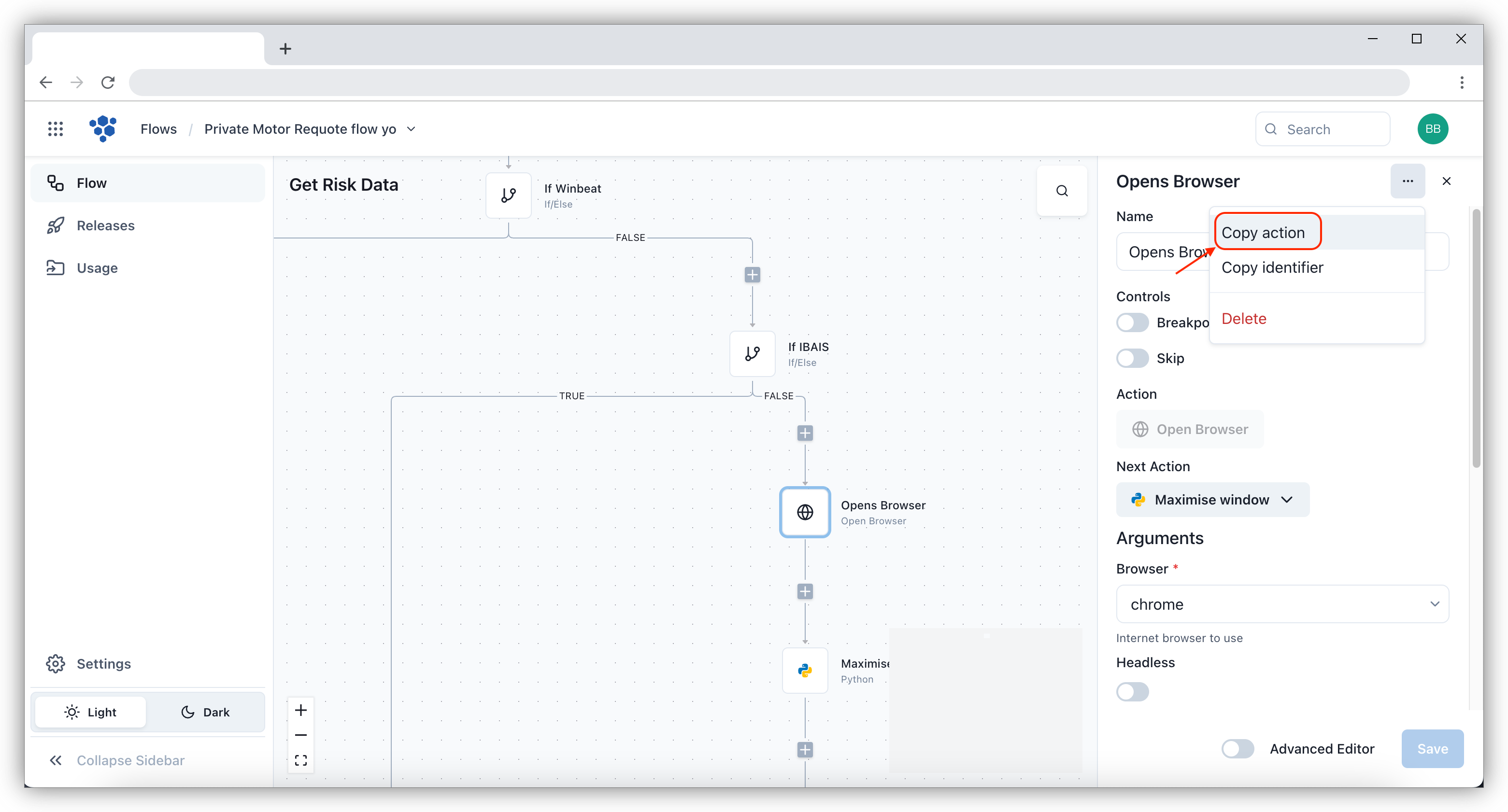The height and width of the screenshot is (812, 1508).
Task: Select the If IBAIS If/Else node icon
Action: (752, 353)
